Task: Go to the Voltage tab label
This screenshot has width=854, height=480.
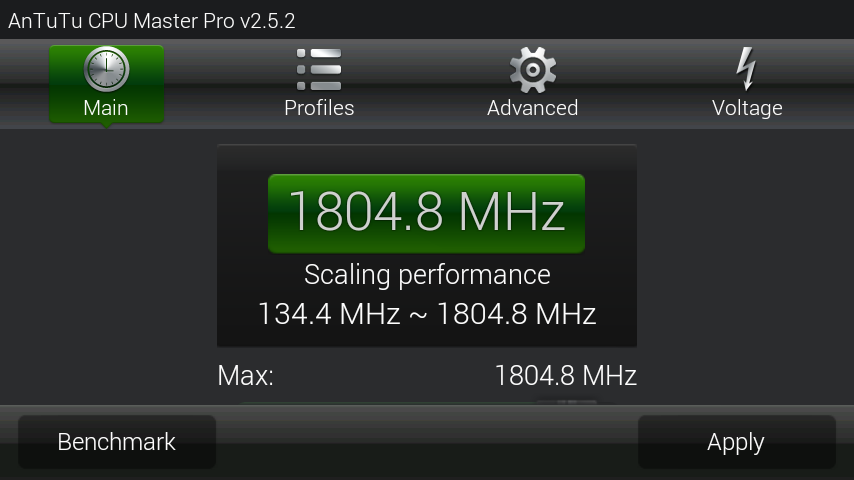Action: click(746, 108)
